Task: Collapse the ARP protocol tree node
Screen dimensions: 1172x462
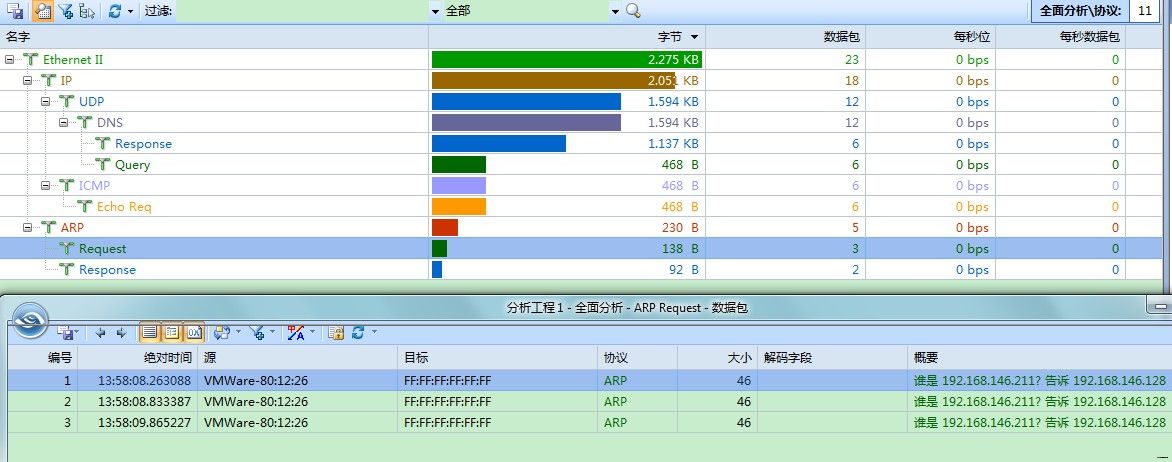Action: pos(28,228)
